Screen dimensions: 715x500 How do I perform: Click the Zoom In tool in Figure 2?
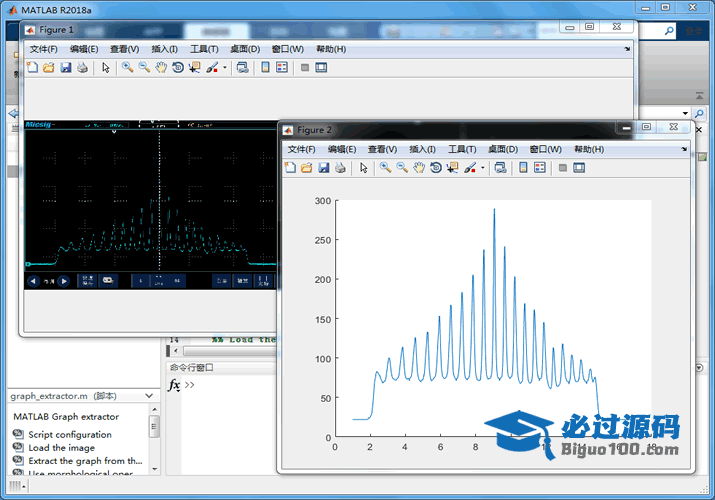(385, 168)
